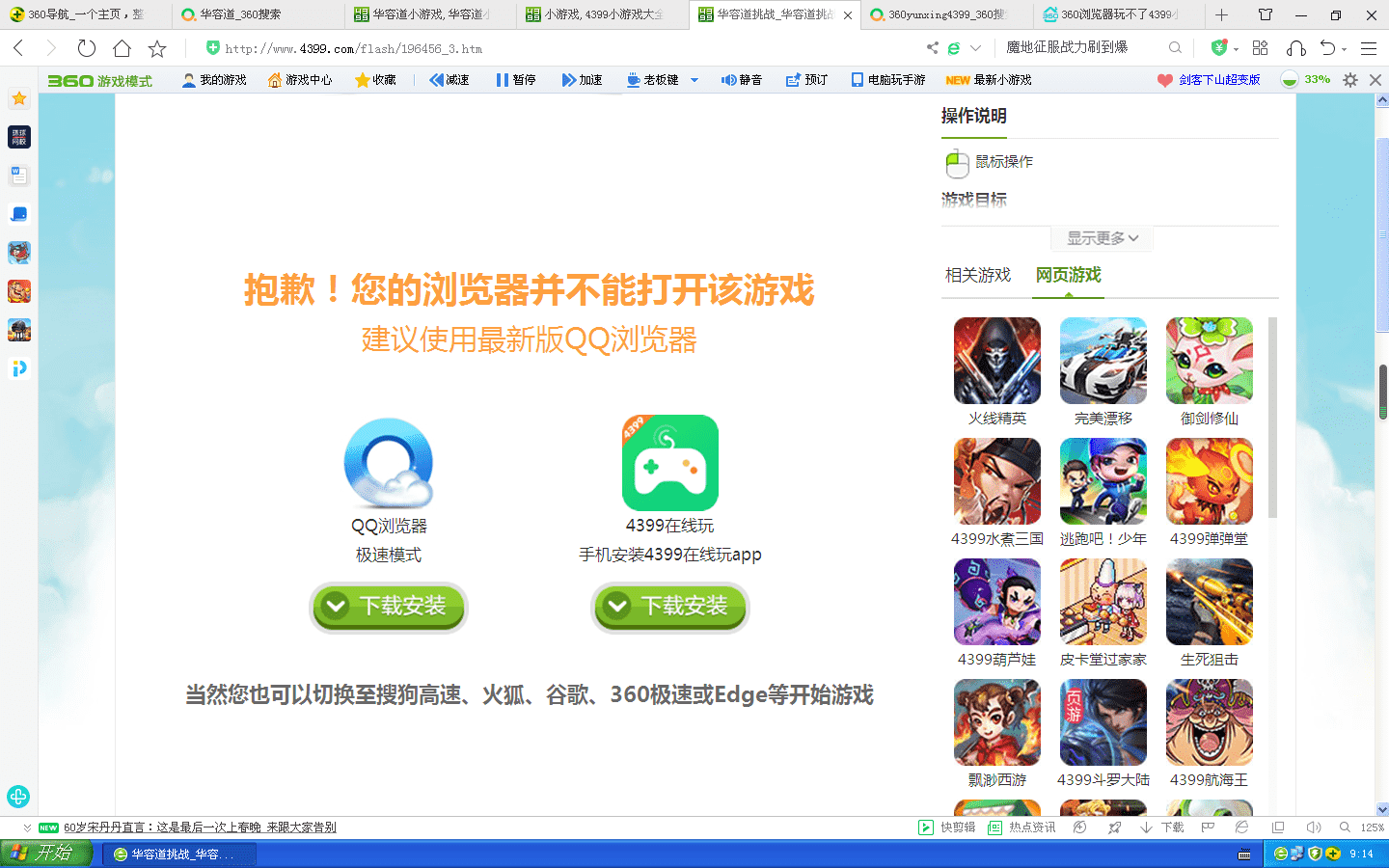Open the share icon in address bar

[932, 48]
